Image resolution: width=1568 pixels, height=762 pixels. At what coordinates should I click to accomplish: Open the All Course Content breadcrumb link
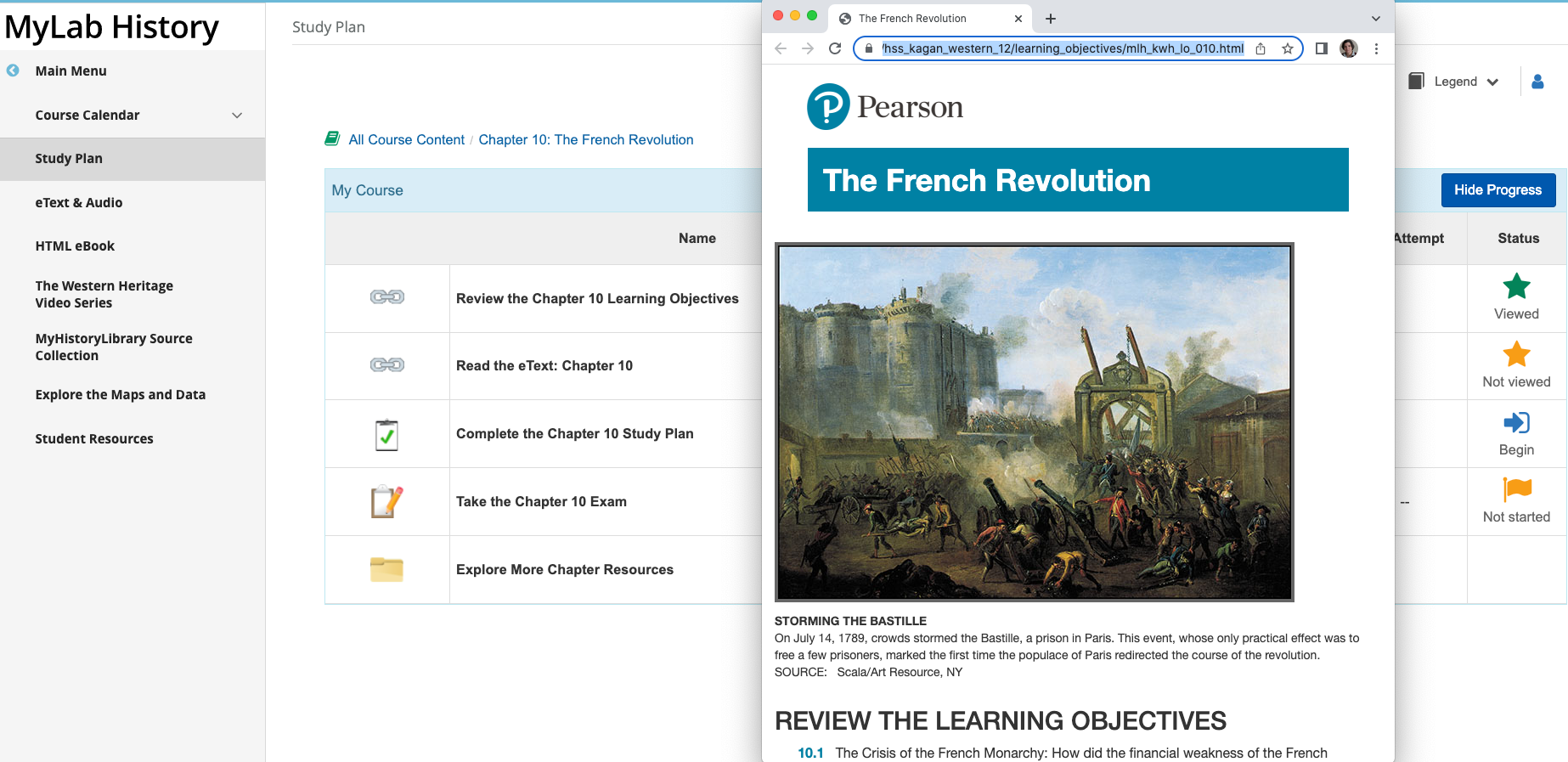pyautogui.click(x=407, y=139)
